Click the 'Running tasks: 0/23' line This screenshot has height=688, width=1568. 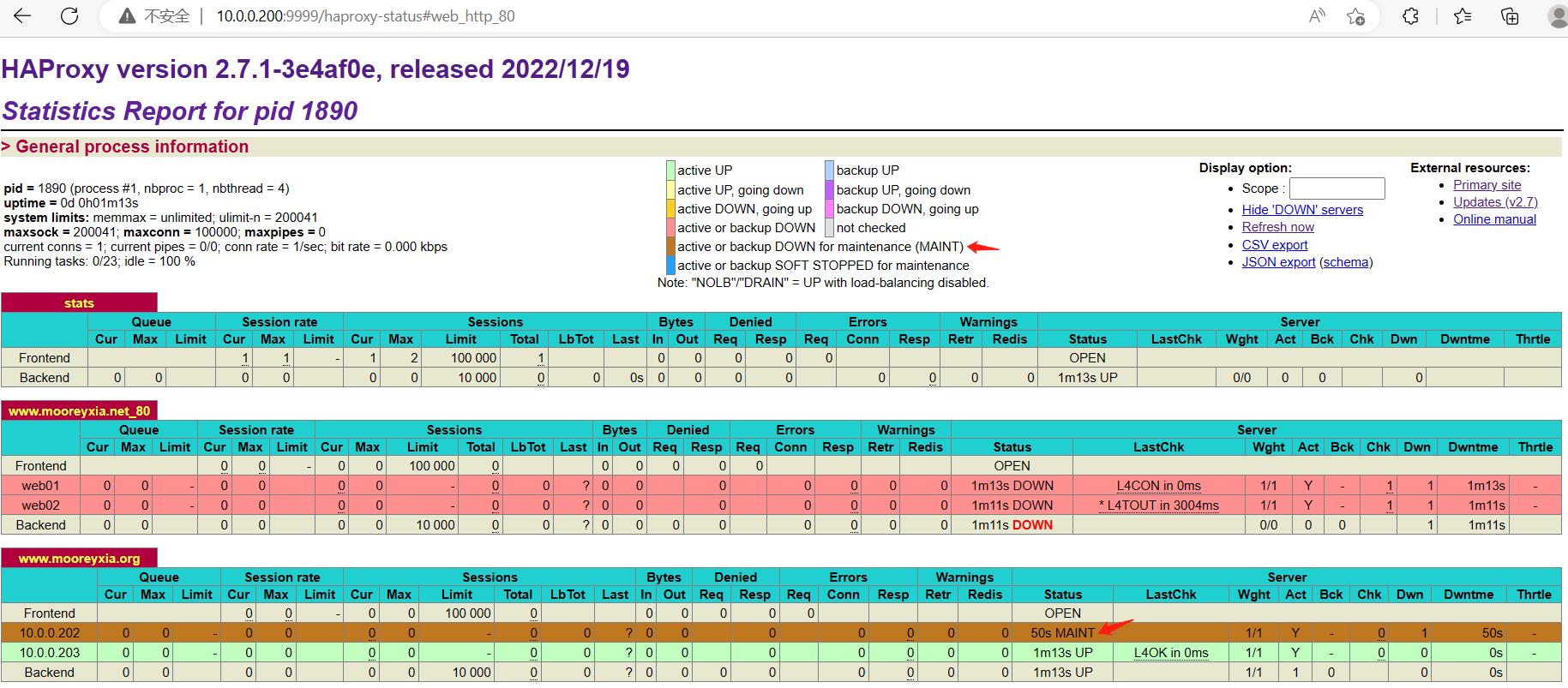tap(99, 261)
